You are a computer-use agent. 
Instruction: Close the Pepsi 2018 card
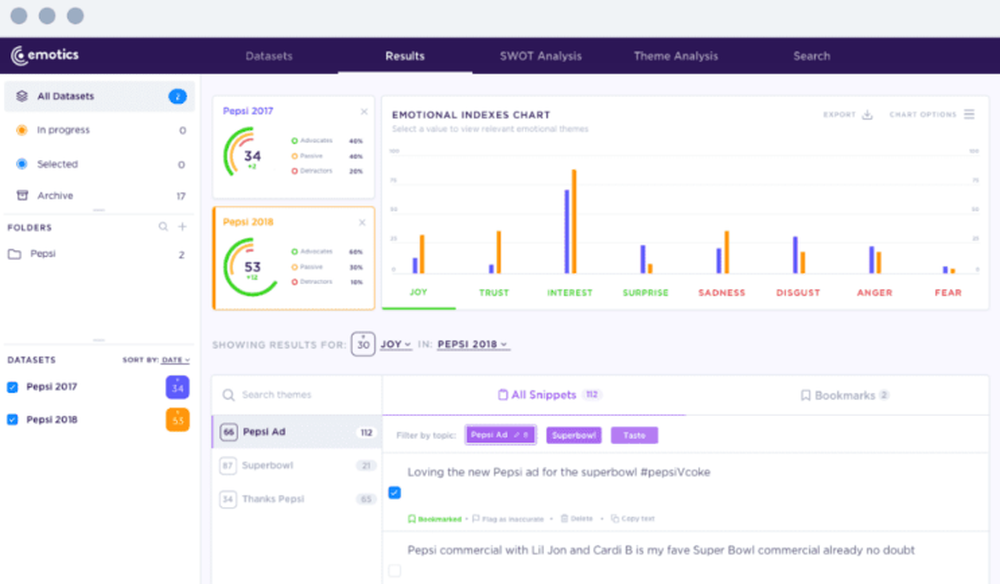click(362, 223)
